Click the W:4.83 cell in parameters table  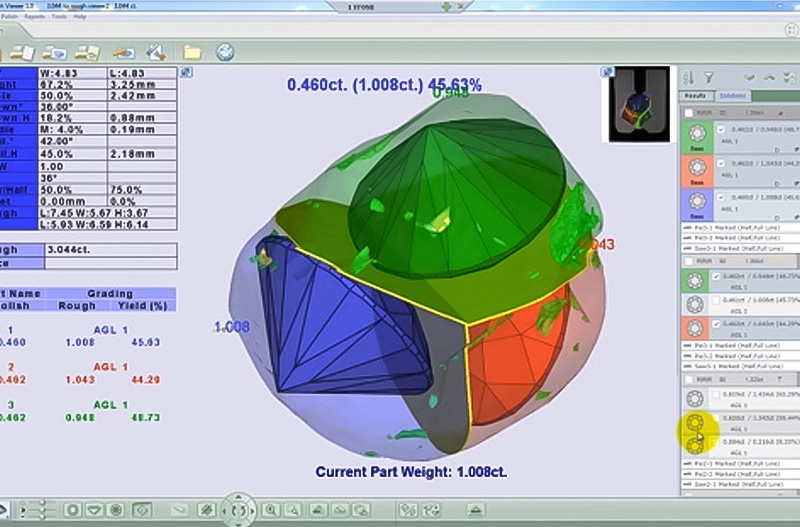pyautogui.click(x=72, y=73)
